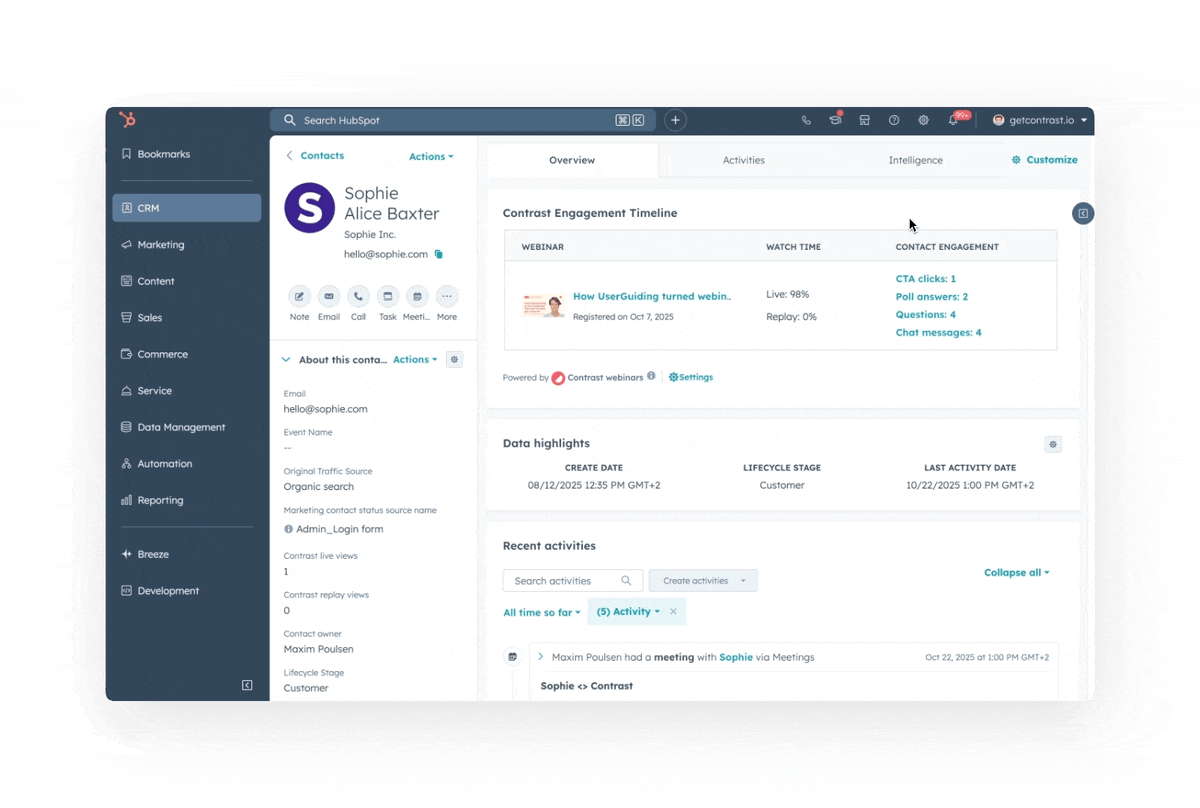Collapse the left navigation sidebar
The height and width of the screenshot is (808, 1200).
coord(246,685)
